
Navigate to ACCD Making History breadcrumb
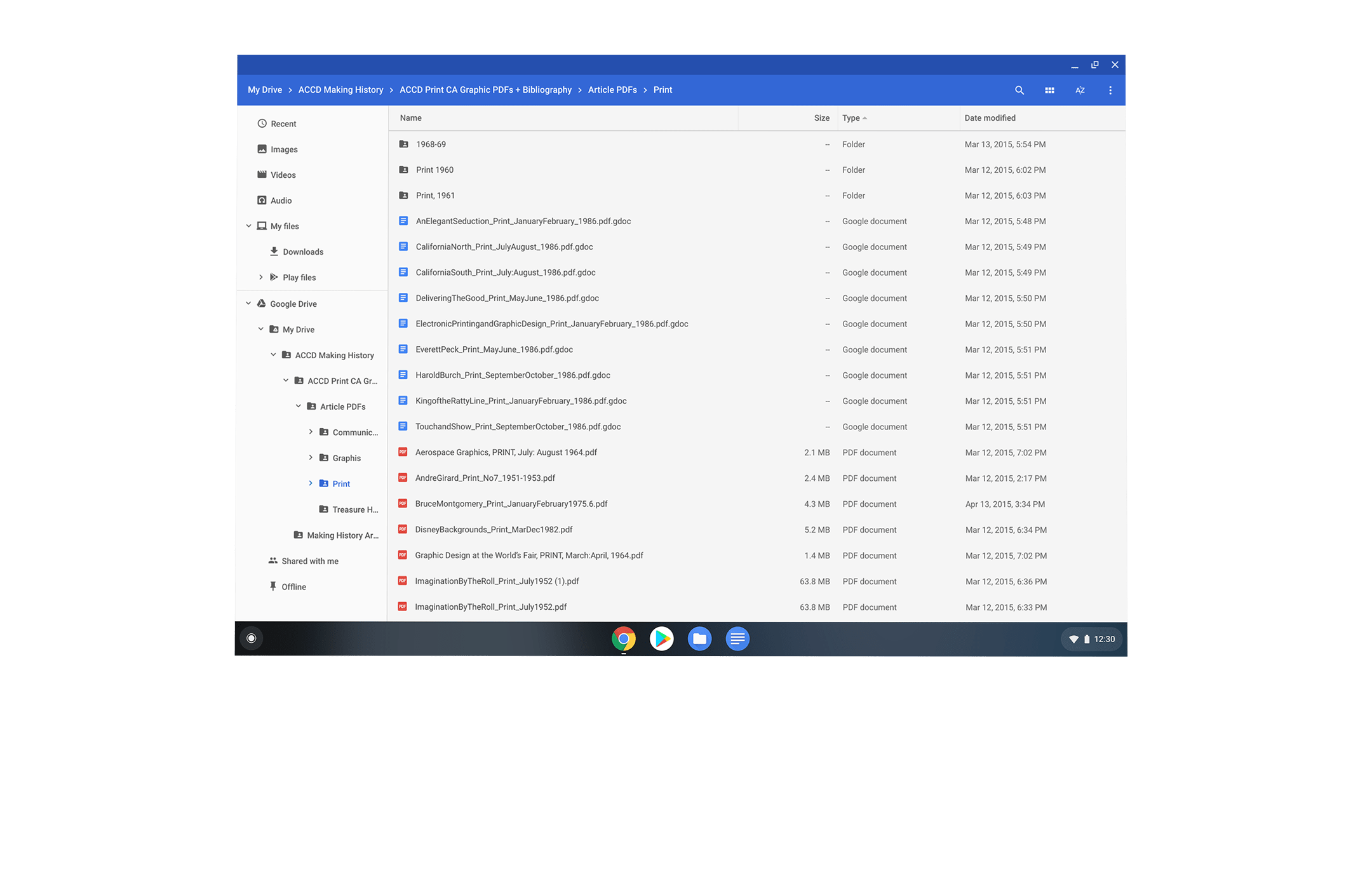[340, 90]
